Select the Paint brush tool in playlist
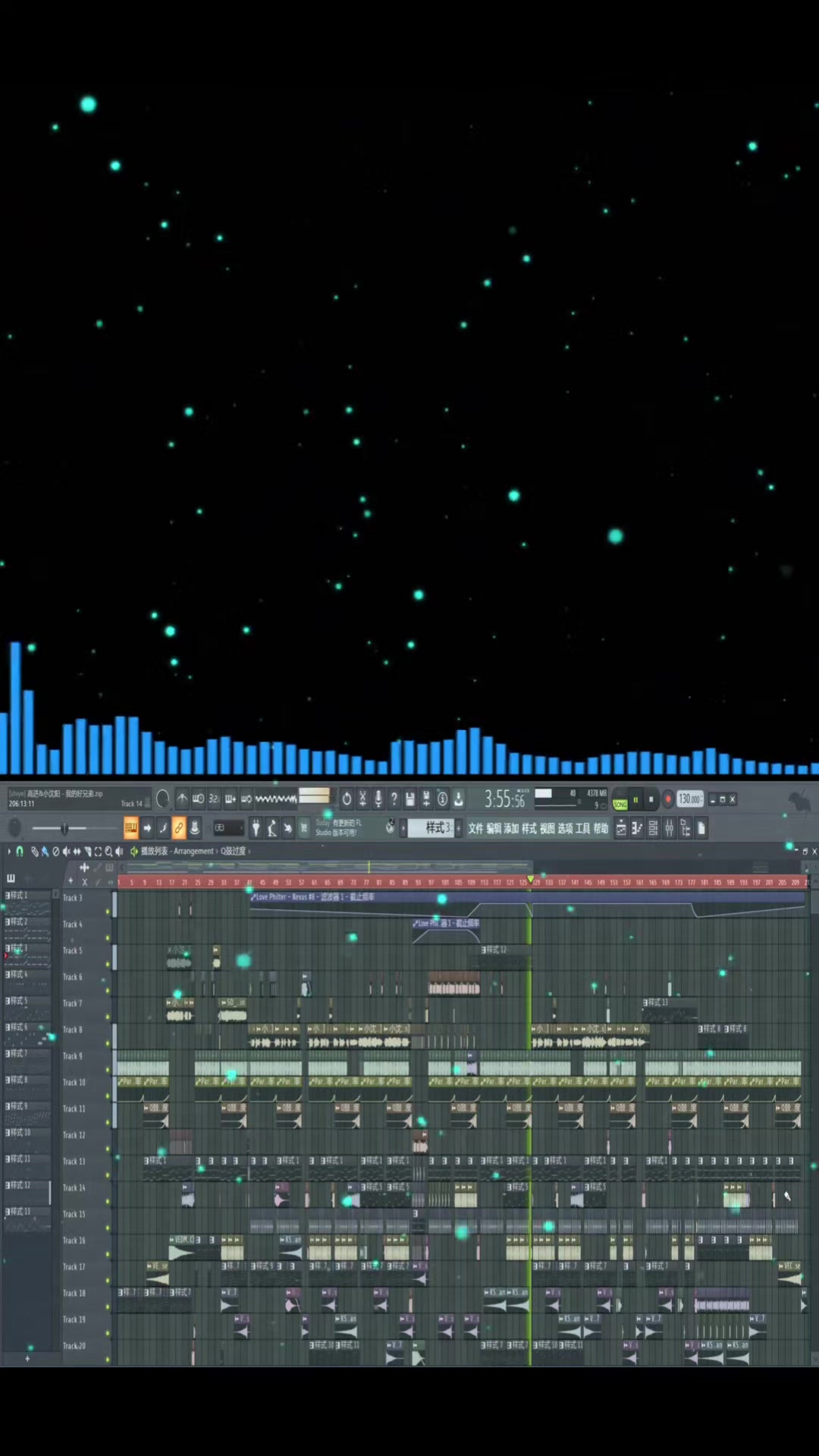Image resolution: width=819 pixels, height=1456 pixels. (45, 851)
